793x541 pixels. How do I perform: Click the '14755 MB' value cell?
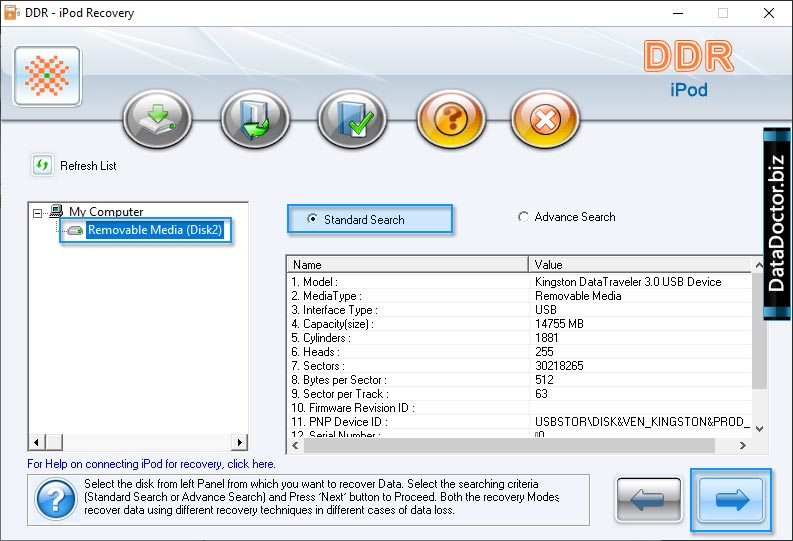pyautogui.click(x=559, y=324)
